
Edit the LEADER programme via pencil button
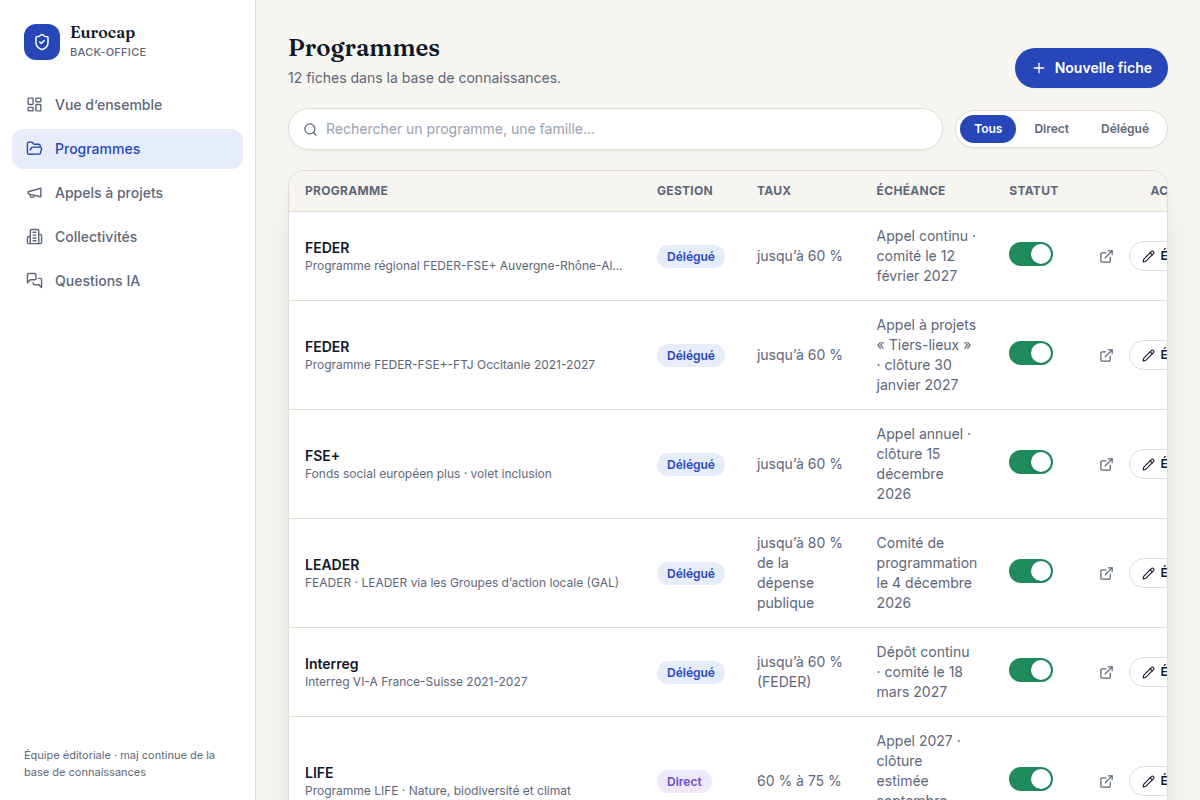1149,573
